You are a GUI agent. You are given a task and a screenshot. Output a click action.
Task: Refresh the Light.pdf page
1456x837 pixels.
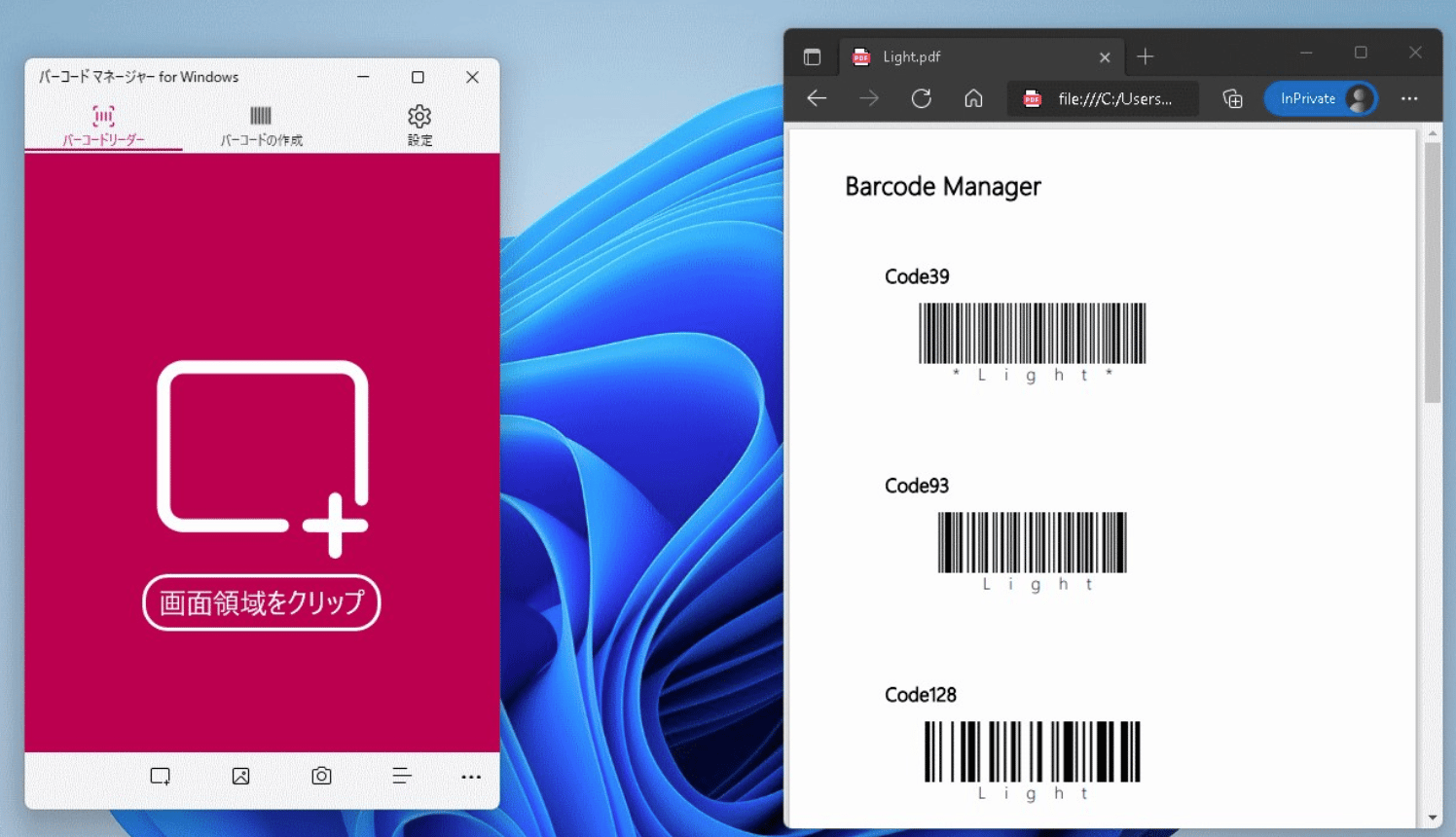coord(921,98)
